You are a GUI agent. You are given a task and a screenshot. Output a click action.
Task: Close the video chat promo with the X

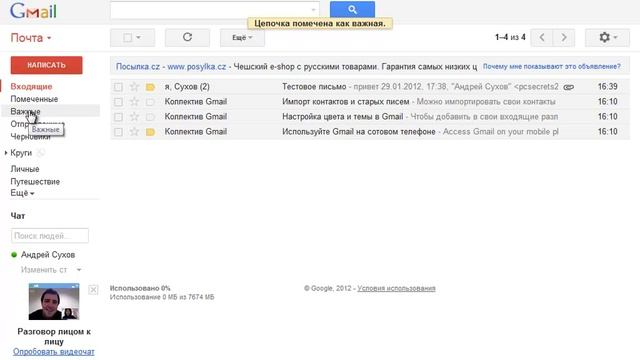pyautogui.click(x=93, y=289)
